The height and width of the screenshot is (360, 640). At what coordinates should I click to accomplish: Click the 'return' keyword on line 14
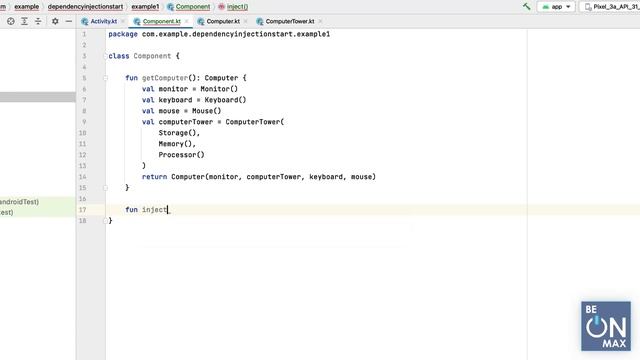(154, 177)
